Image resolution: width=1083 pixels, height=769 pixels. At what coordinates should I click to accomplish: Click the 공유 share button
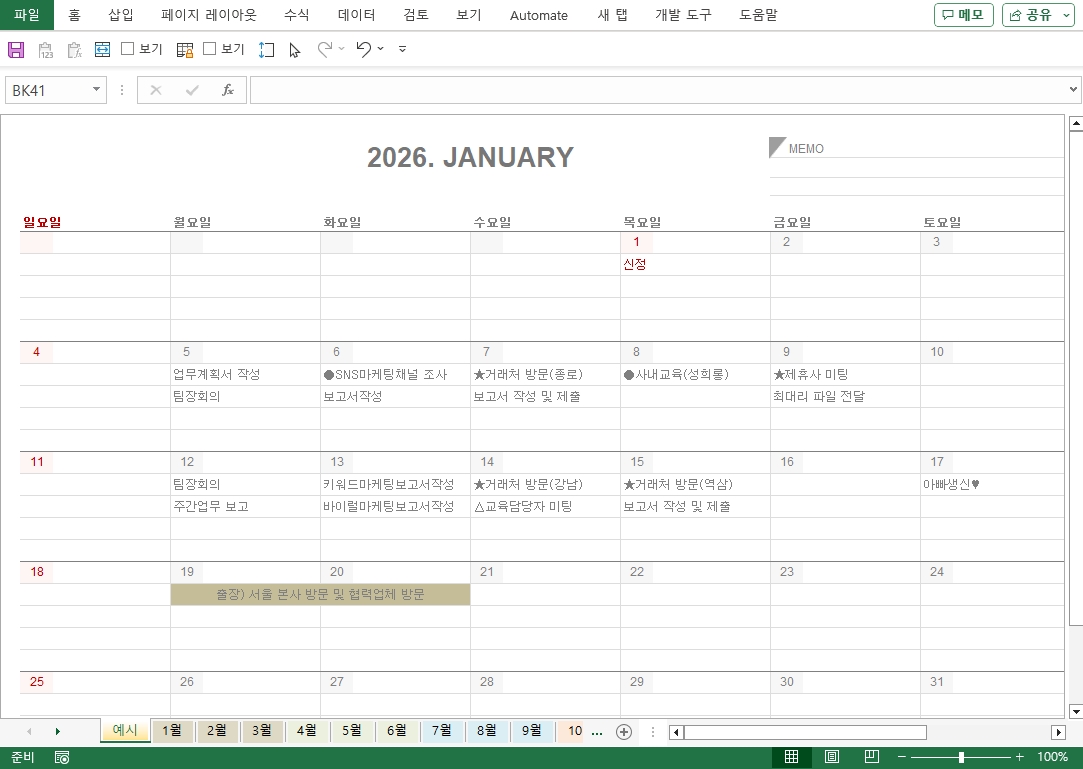pyautogui.click(x=1038, y=15)
